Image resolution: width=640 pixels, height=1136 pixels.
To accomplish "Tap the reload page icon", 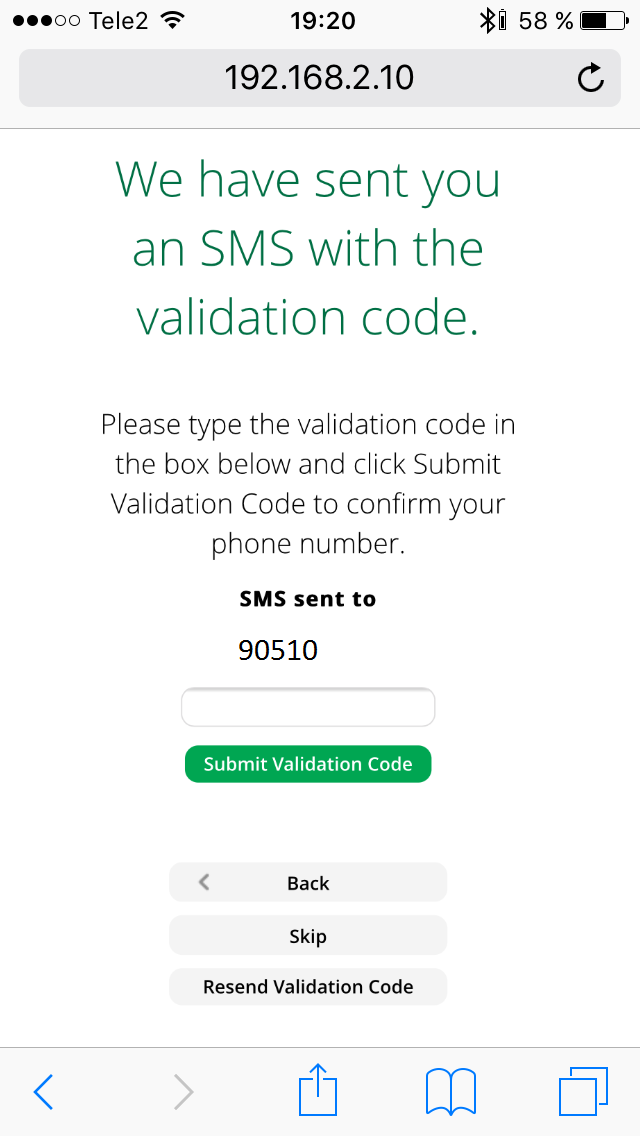I will pos(591,78).
